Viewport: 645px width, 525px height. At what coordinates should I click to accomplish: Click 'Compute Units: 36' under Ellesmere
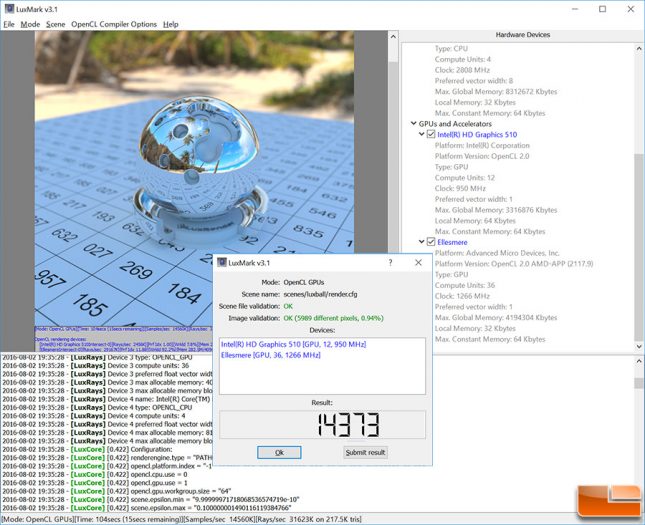click(x=465, y=285)
